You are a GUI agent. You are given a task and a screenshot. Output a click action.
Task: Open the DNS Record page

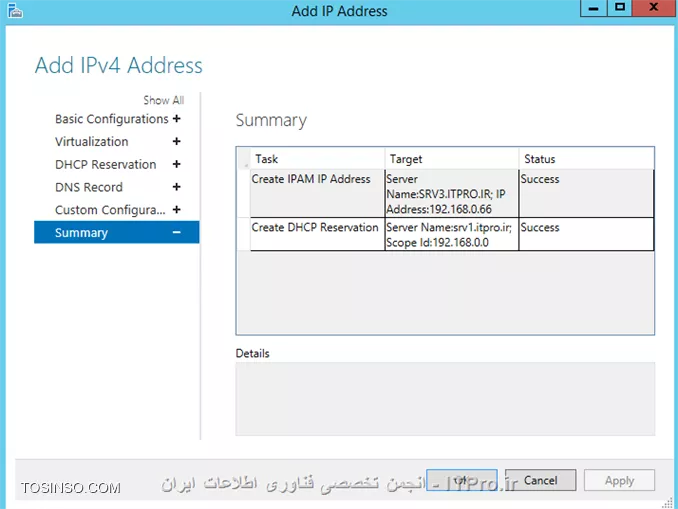[x=89, y=187]
